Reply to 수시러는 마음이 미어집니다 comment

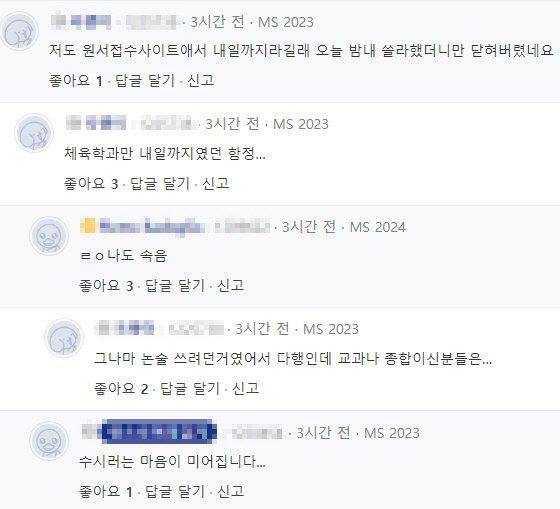[x=175, y=491]
